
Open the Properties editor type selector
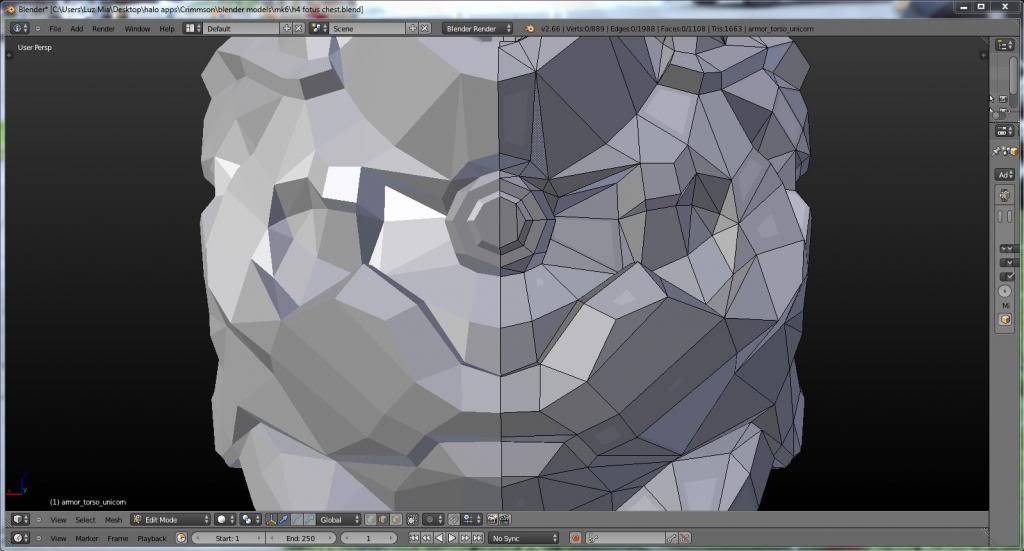(1004, 131)
